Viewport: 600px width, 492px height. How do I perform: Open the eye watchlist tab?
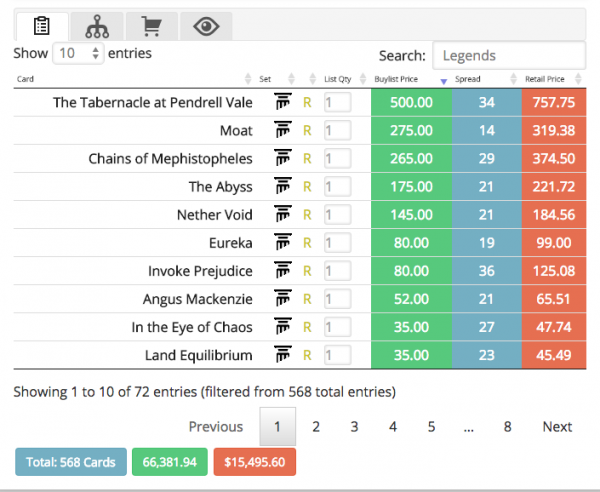[206, 26]
